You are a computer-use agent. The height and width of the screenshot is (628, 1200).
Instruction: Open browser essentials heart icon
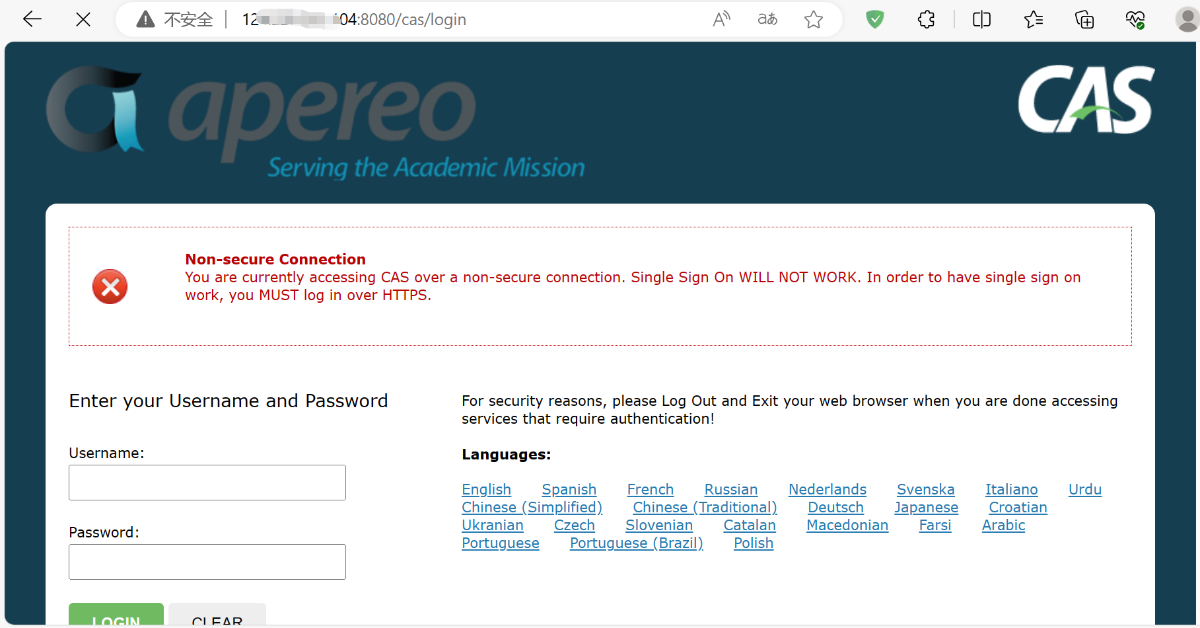click(x=1135, y=19)
